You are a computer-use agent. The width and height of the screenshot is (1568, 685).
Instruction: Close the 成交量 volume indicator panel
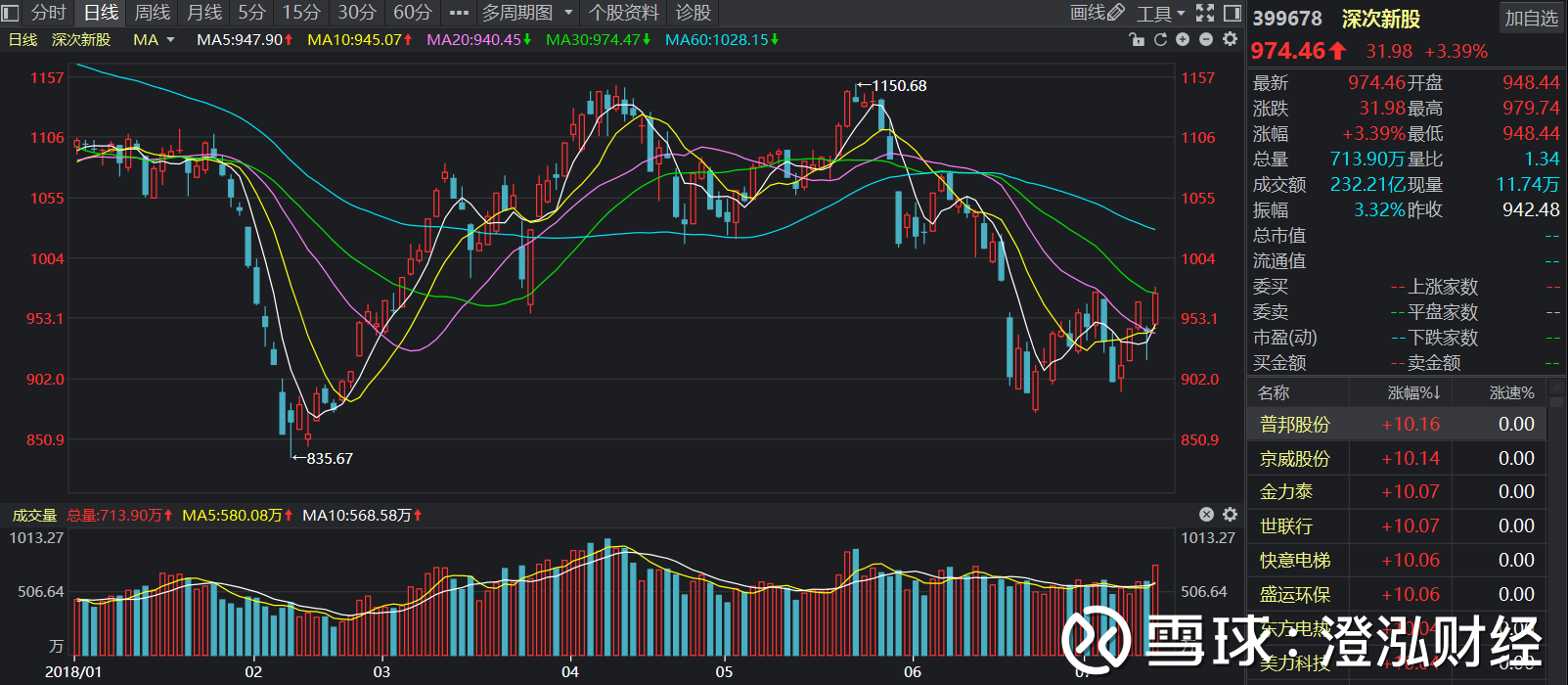pos(1206,515)
